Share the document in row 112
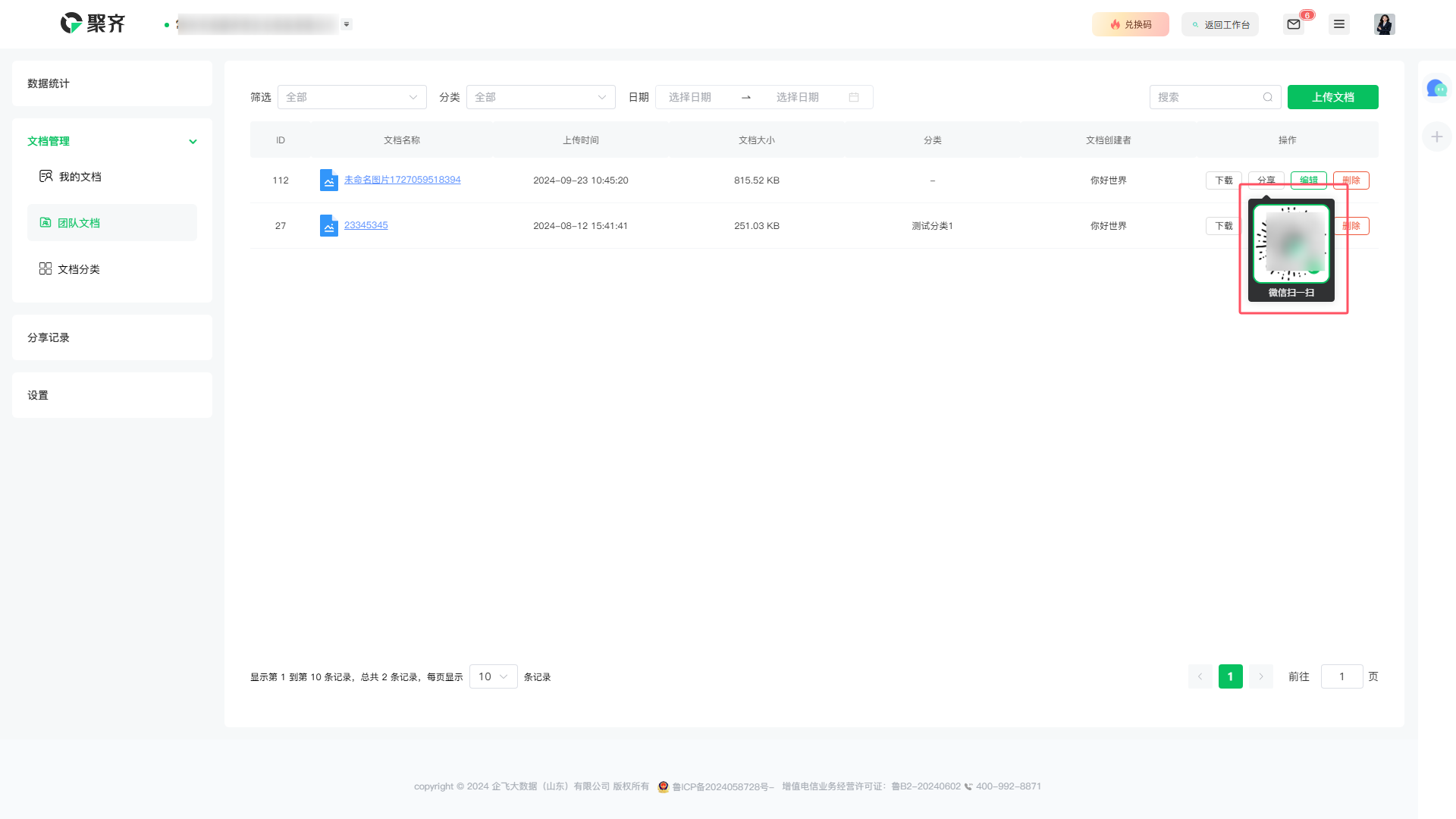This screenshot has width=1456, height=819. (1266, 180)
